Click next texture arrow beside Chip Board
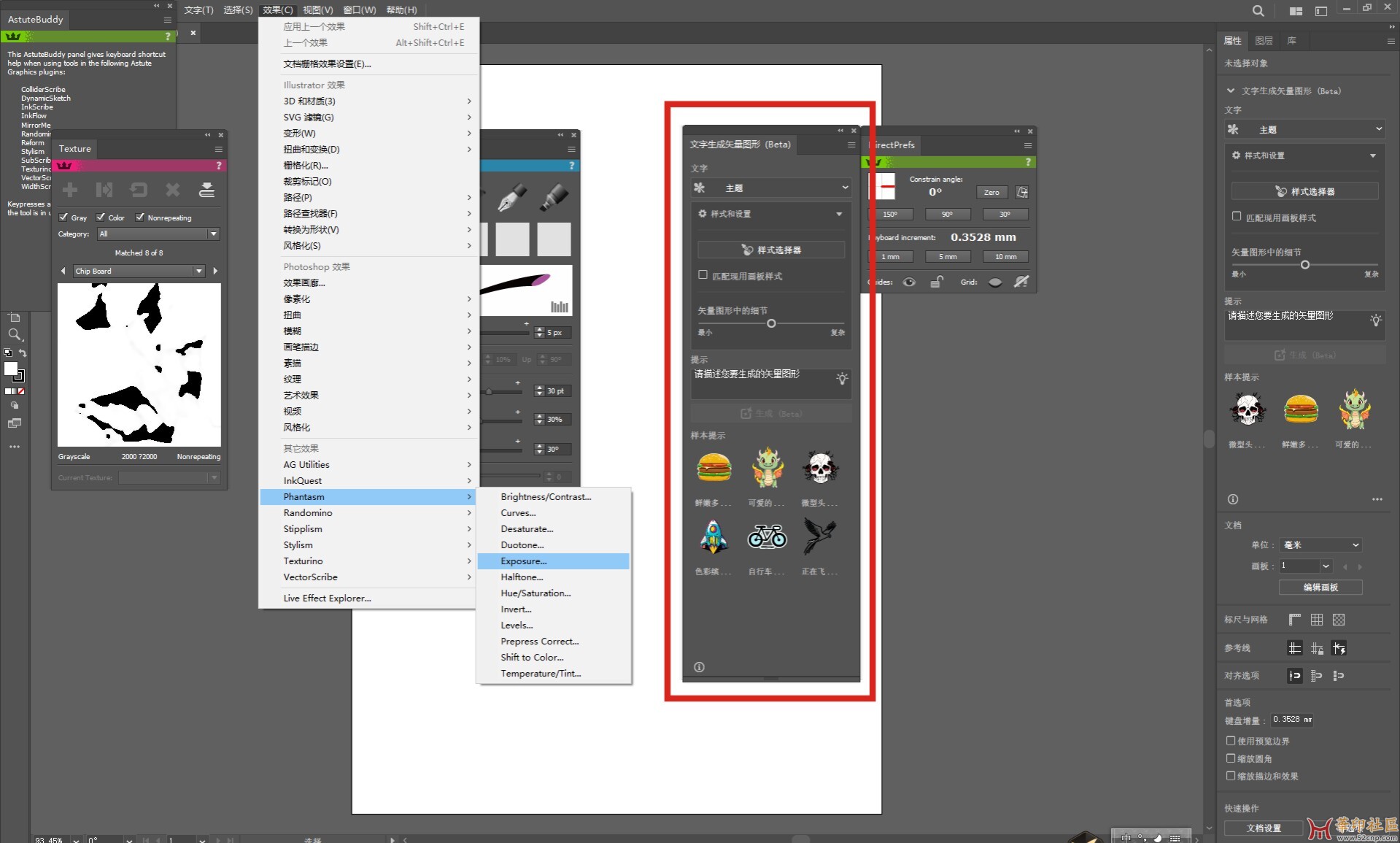The height and width of the screenshot is (843, 1400). 215,271
